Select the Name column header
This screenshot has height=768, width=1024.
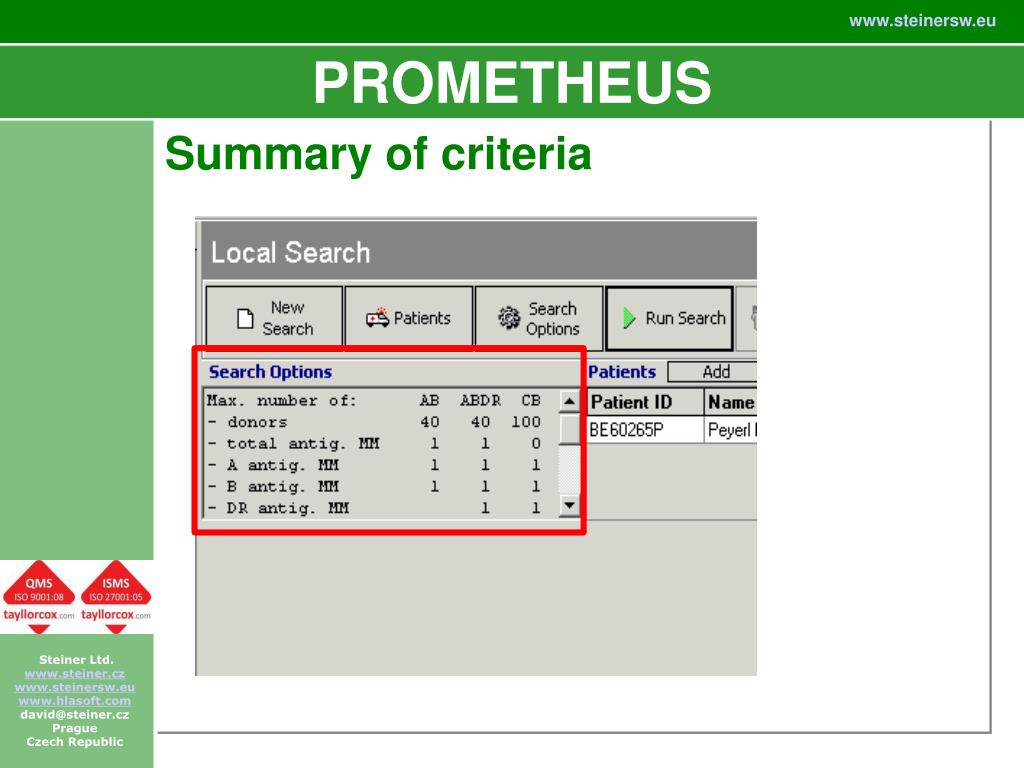pyautogui.click(x=731, y=402)
